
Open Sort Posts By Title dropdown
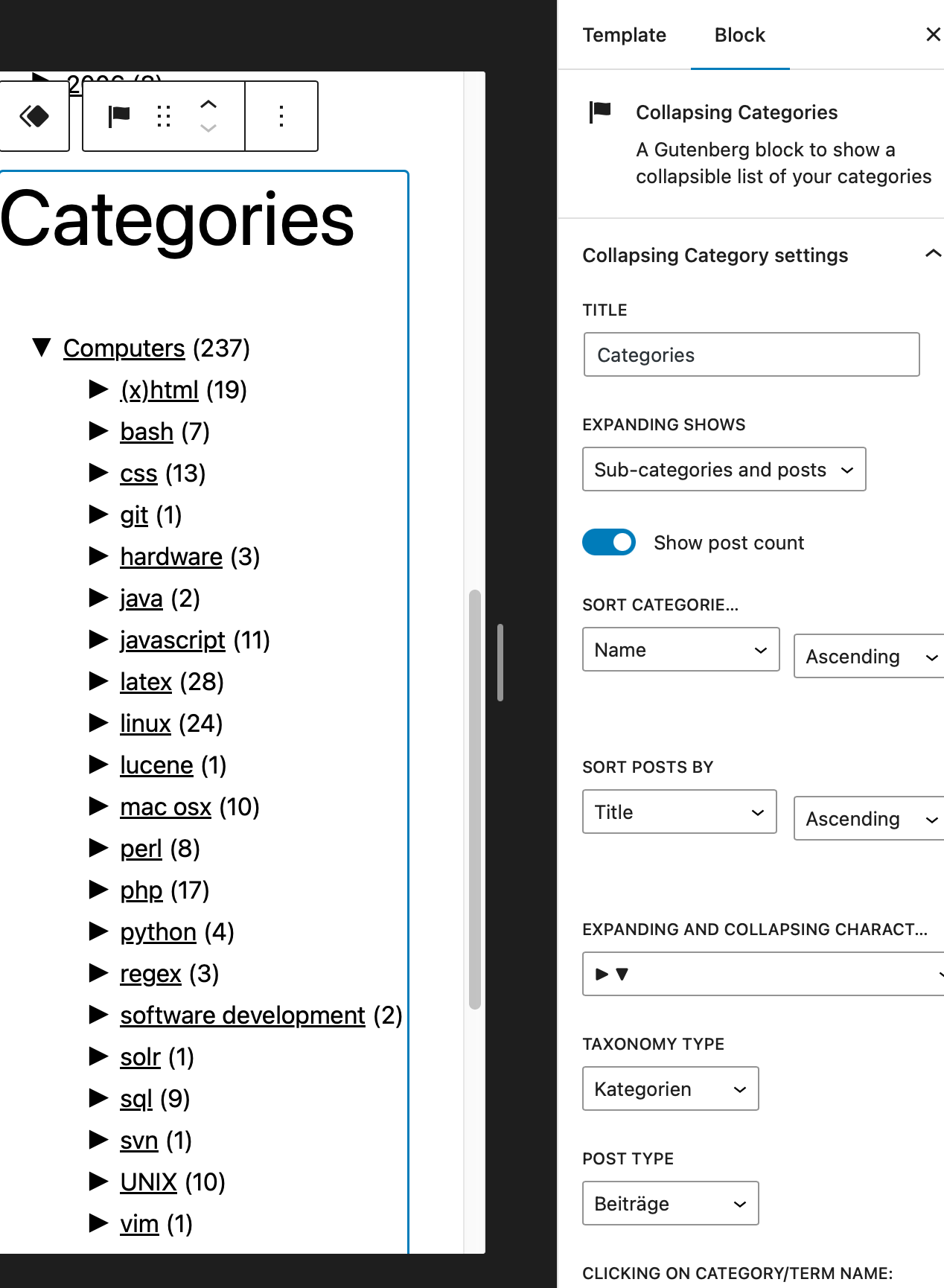(679, 812)
